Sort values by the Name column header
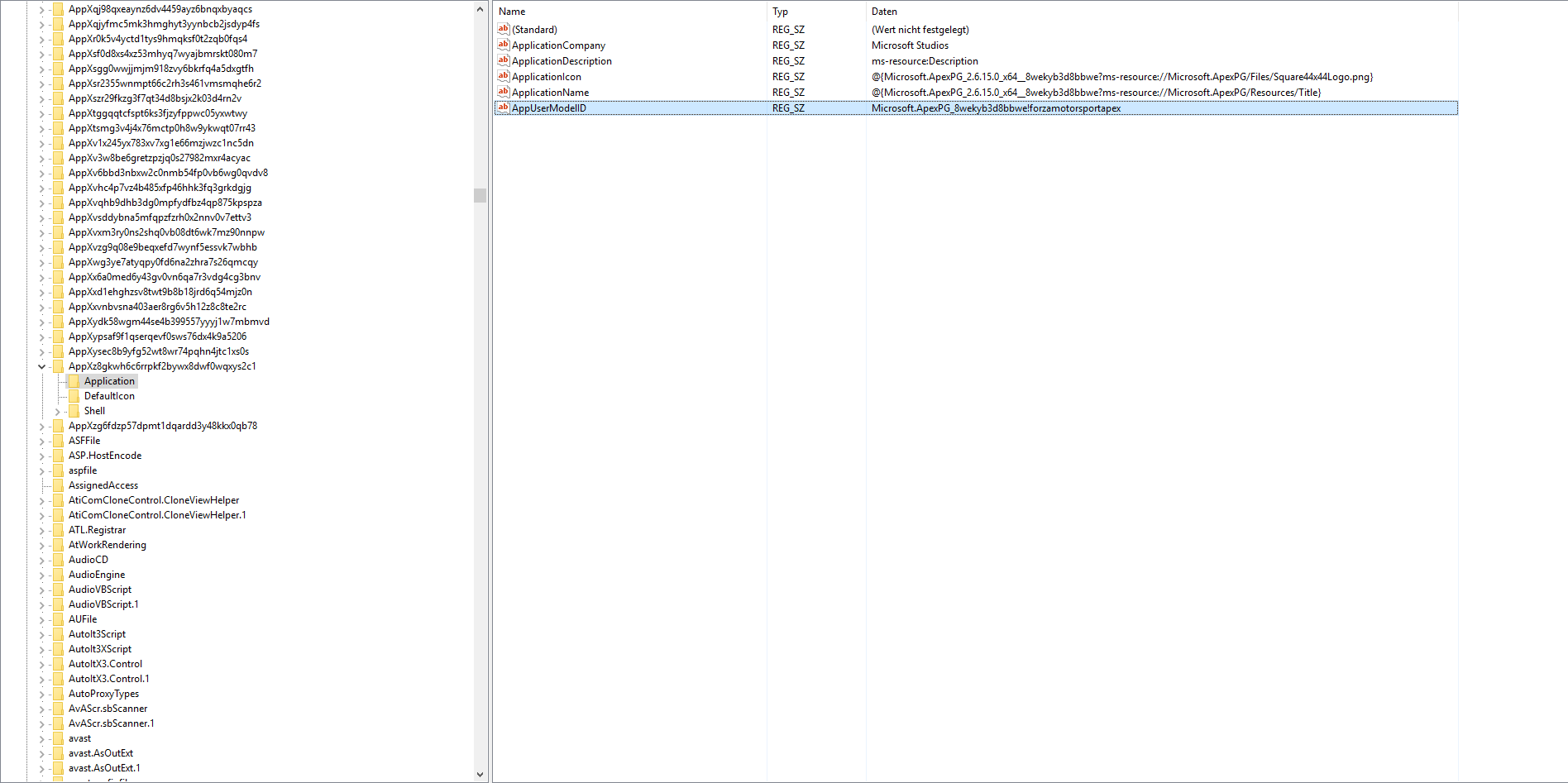The width and height of the screenshot is (1568, 783). pos(512,12)
